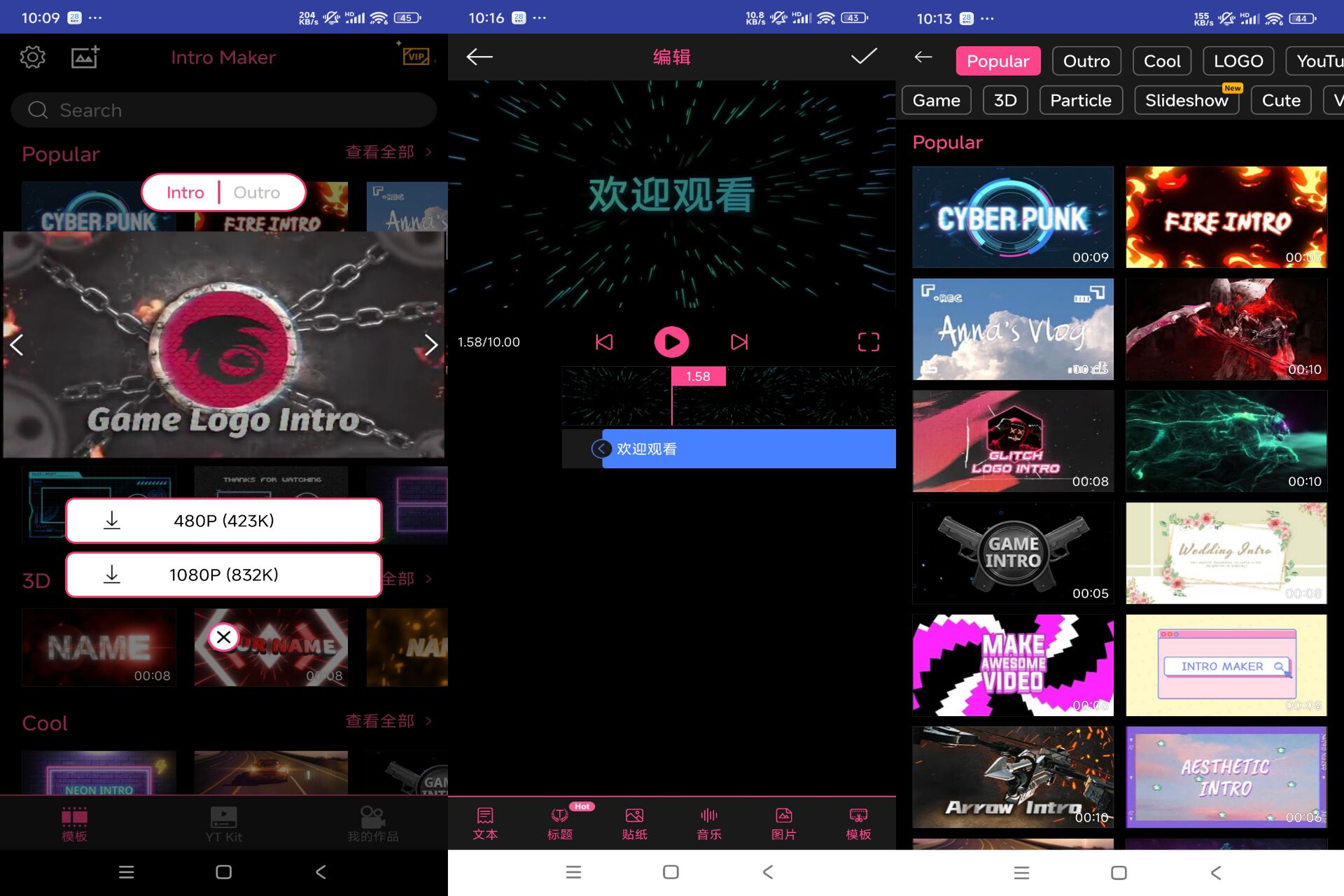
Task: Select the 文本 text tool
Action: click(485, 824)
